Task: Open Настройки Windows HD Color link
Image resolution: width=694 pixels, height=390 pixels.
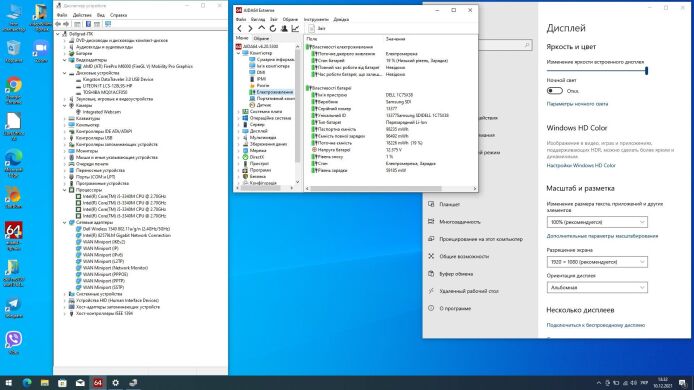Action: (x=581, y=165)
